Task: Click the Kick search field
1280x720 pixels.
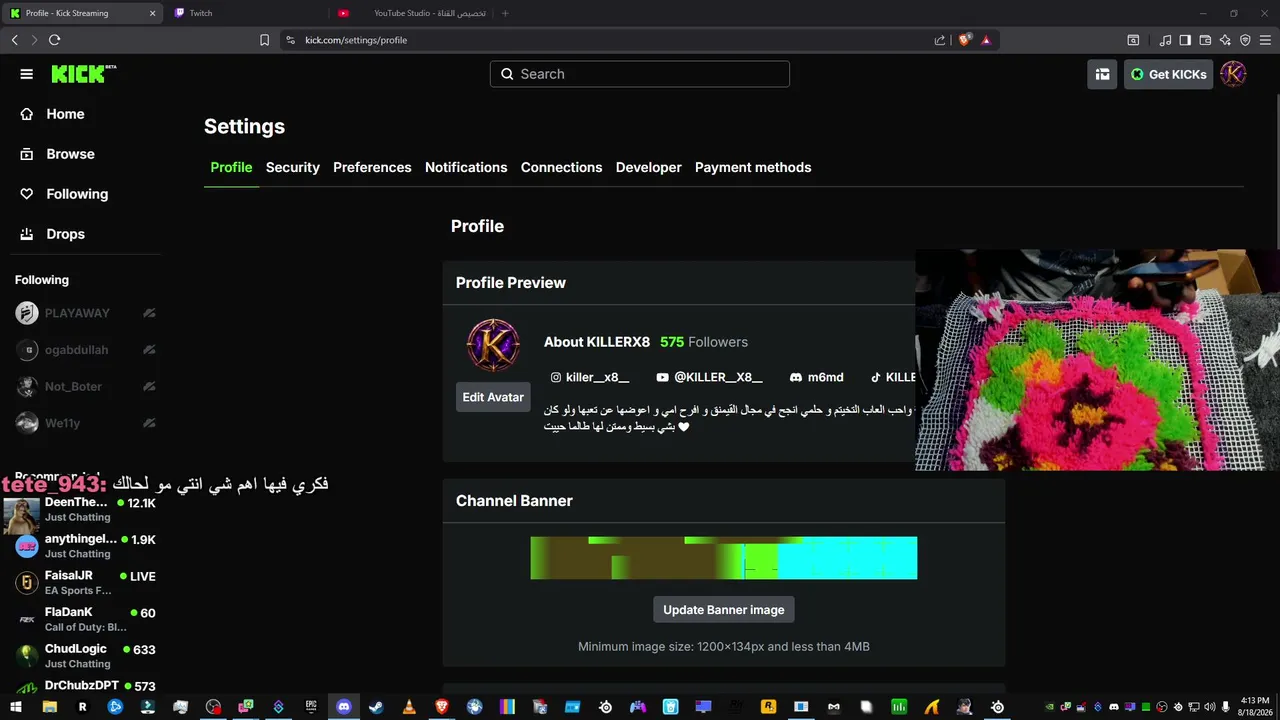Action: tap(640, 74)
